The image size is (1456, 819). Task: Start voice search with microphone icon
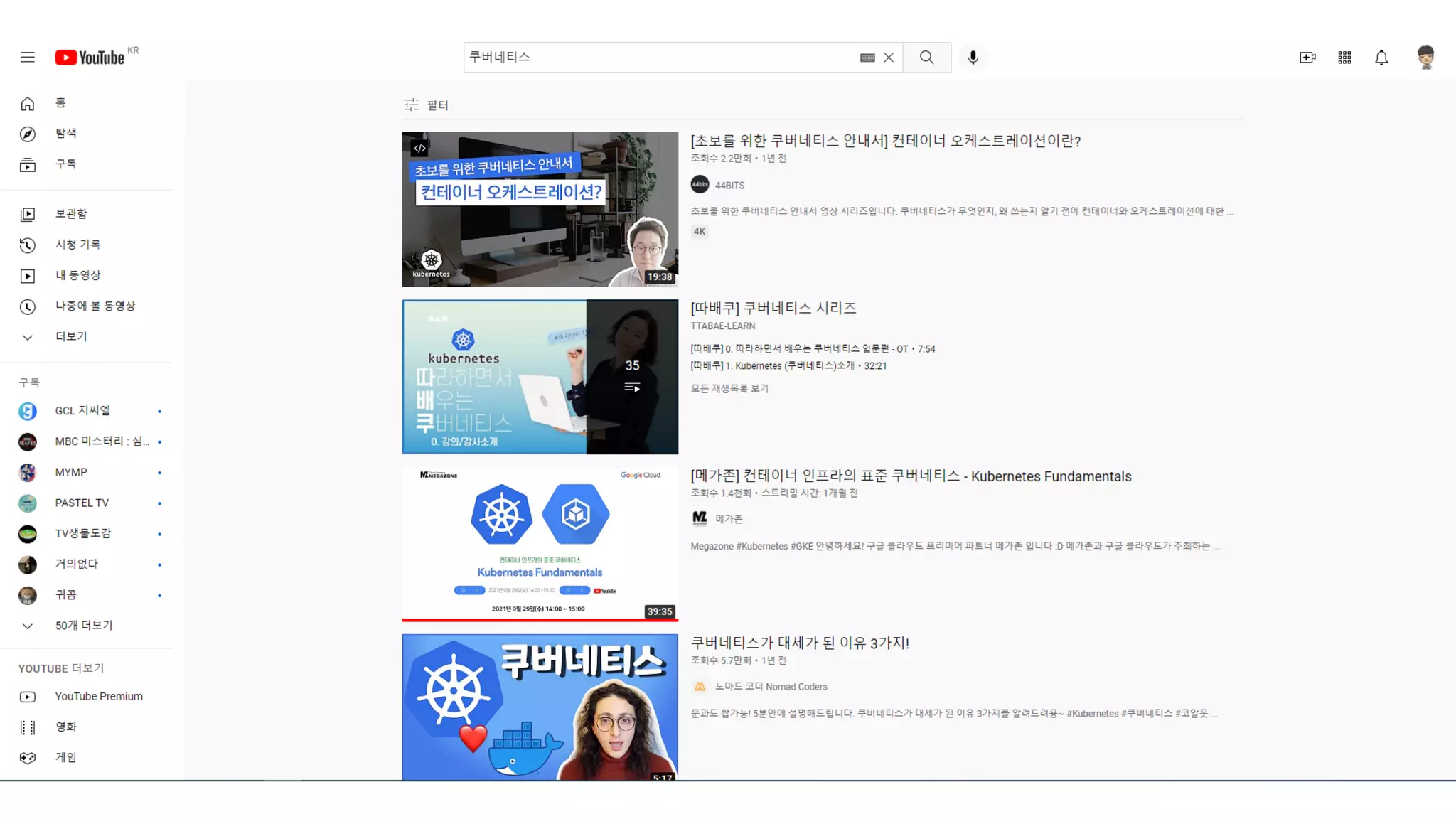(973, 58)
